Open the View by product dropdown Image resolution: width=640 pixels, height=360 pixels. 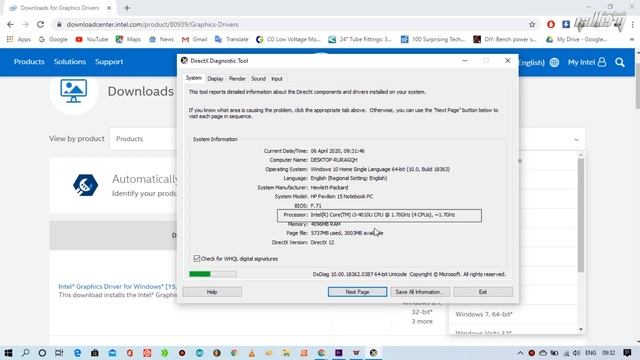click(143, 139)
